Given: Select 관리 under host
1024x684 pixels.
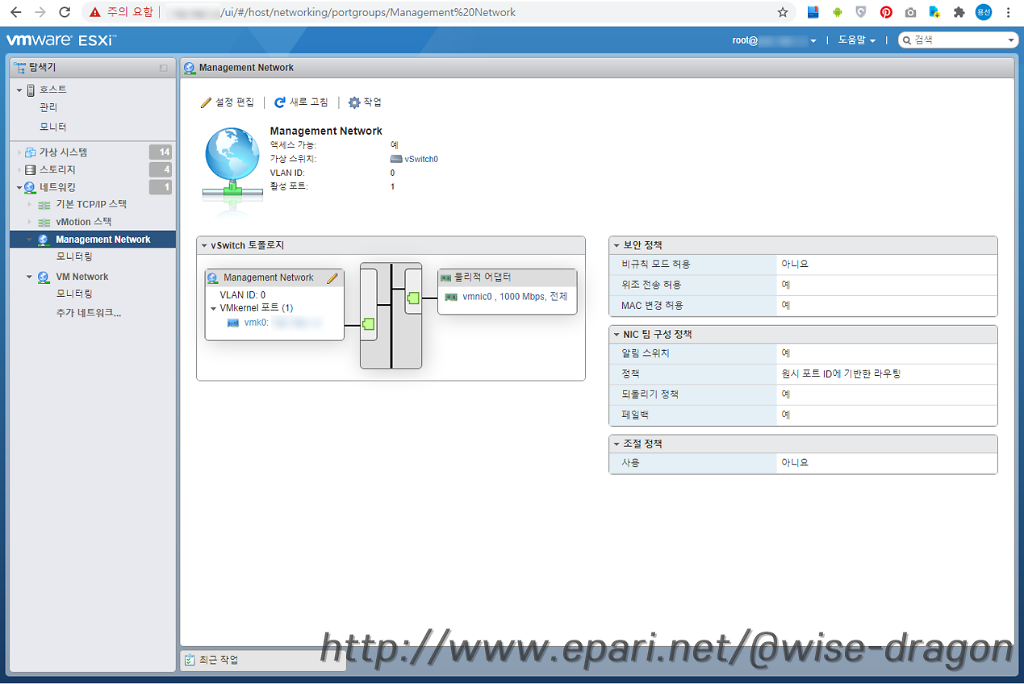Looking at the screenshot, I should 48,107.
